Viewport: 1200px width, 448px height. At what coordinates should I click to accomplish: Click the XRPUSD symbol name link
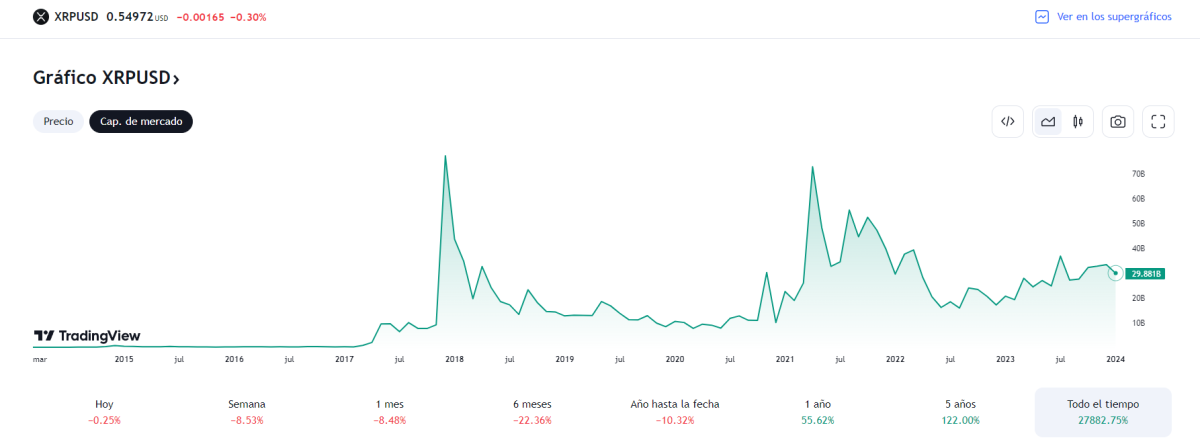tap(76, 17)
